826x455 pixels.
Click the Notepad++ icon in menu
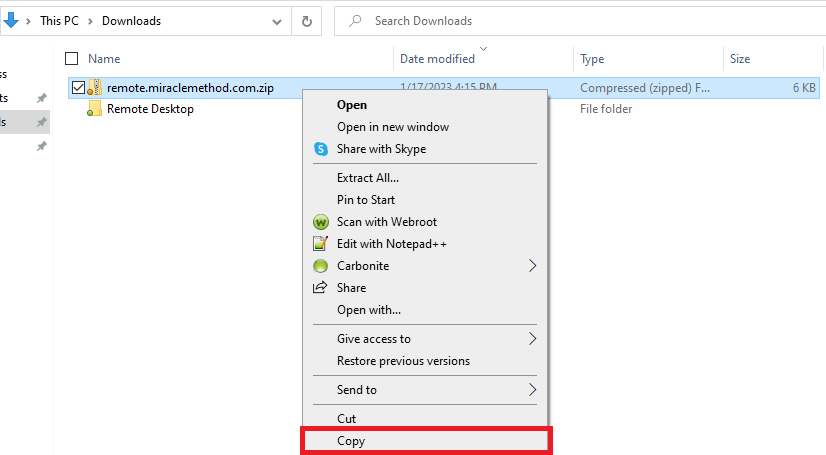click(x=320, y=244)
